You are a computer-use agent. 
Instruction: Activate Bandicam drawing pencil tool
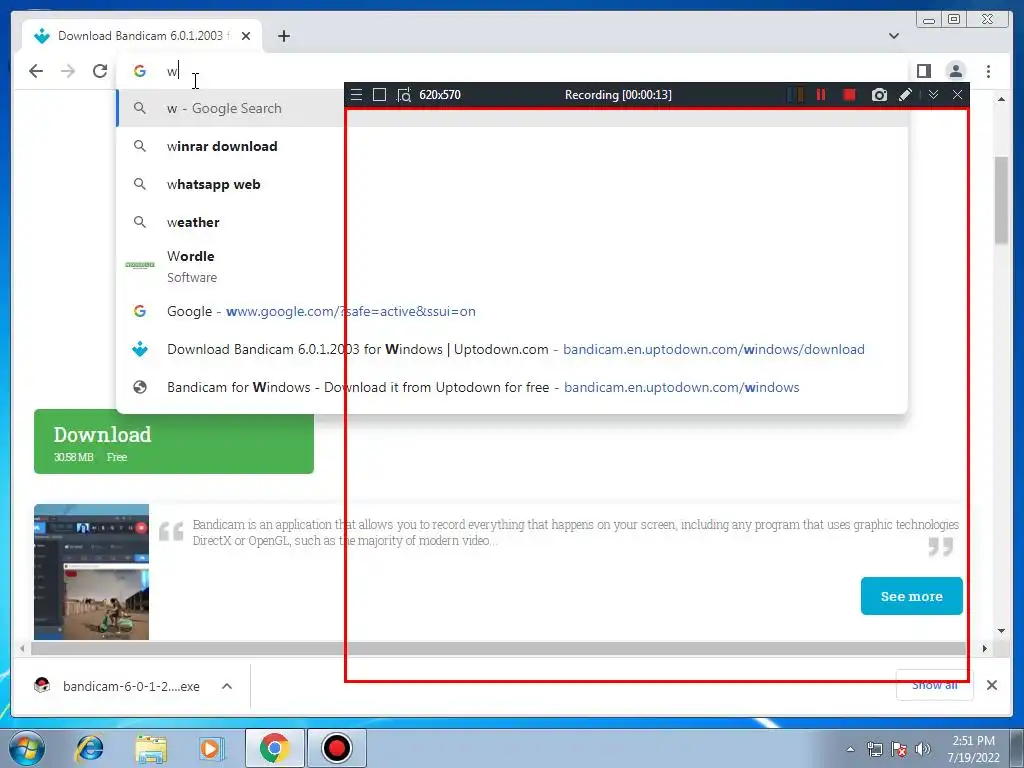point(905,95)
